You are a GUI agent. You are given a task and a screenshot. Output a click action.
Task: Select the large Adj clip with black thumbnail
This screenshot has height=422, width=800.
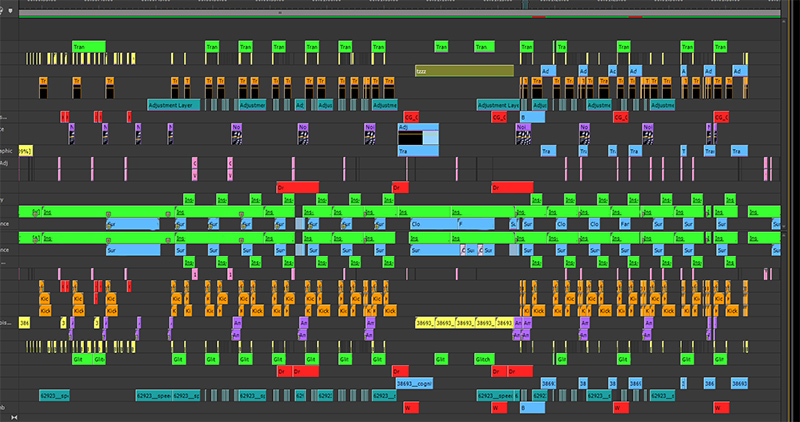(418, 136)
